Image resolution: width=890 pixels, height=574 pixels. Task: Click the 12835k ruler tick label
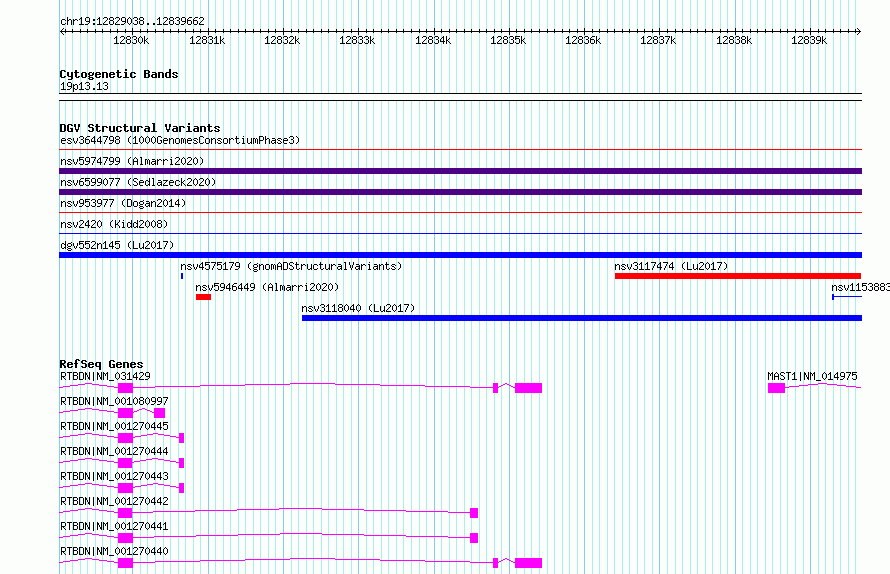[508, 40]
